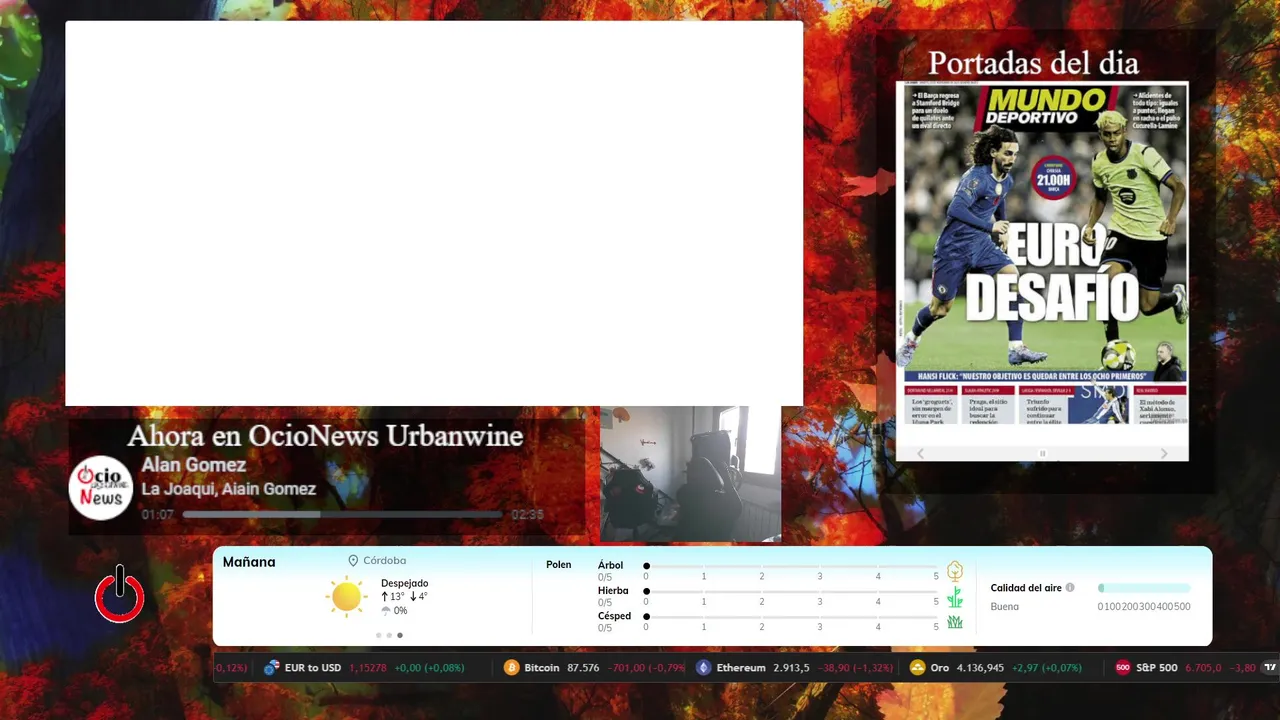
Task: Click the S&P 500 red badge icon
Action: [1123, 667]
